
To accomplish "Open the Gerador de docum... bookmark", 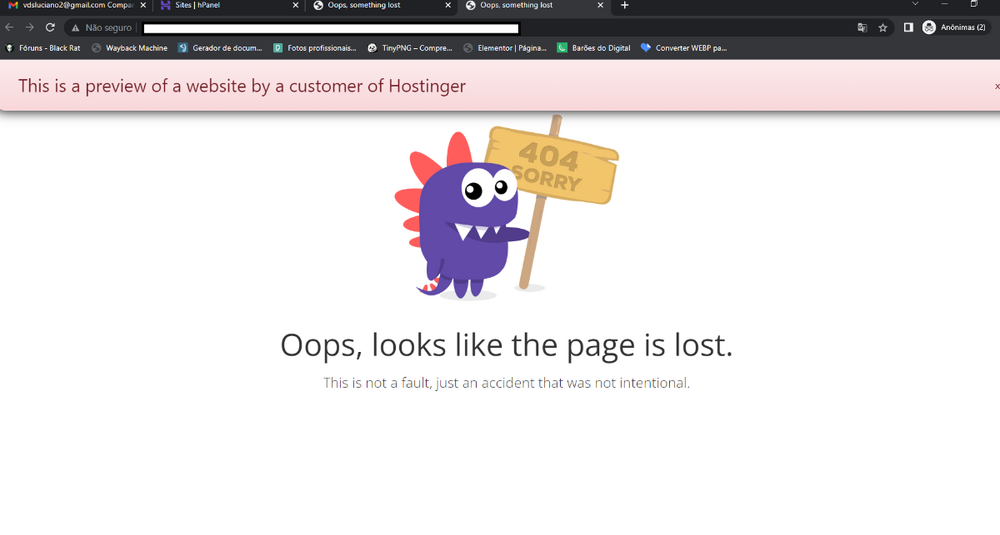I will click(220, 48).
